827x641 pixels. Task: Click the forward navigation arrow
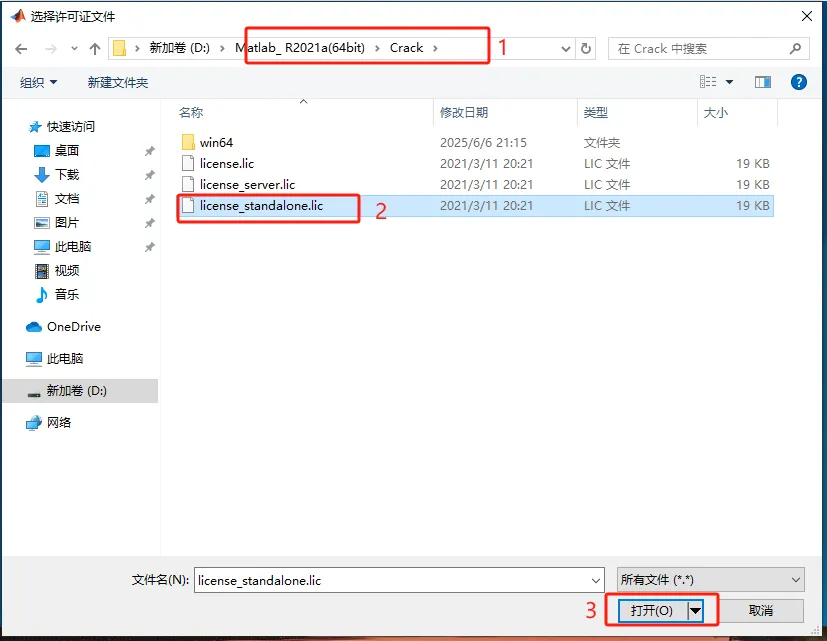pos(51,49)
